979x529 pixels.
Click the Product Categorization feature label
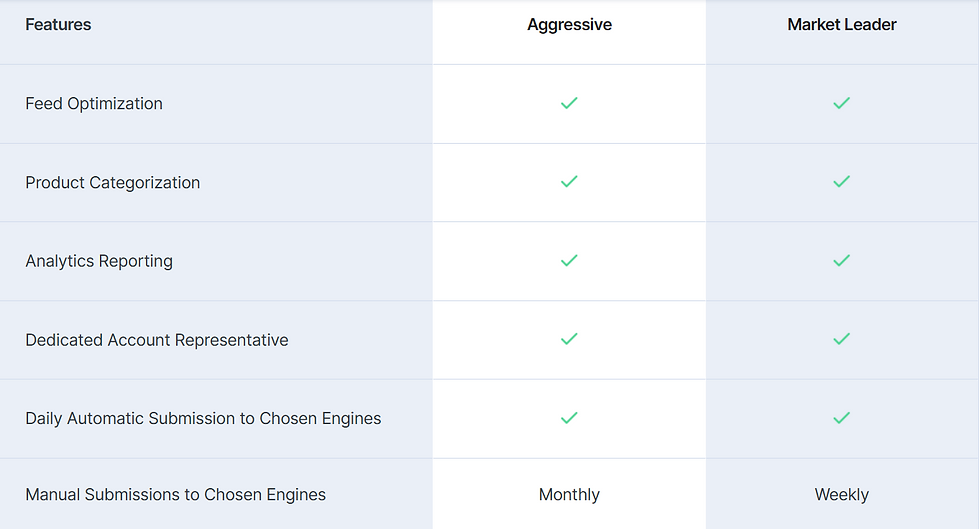click(x=113, y=183)
